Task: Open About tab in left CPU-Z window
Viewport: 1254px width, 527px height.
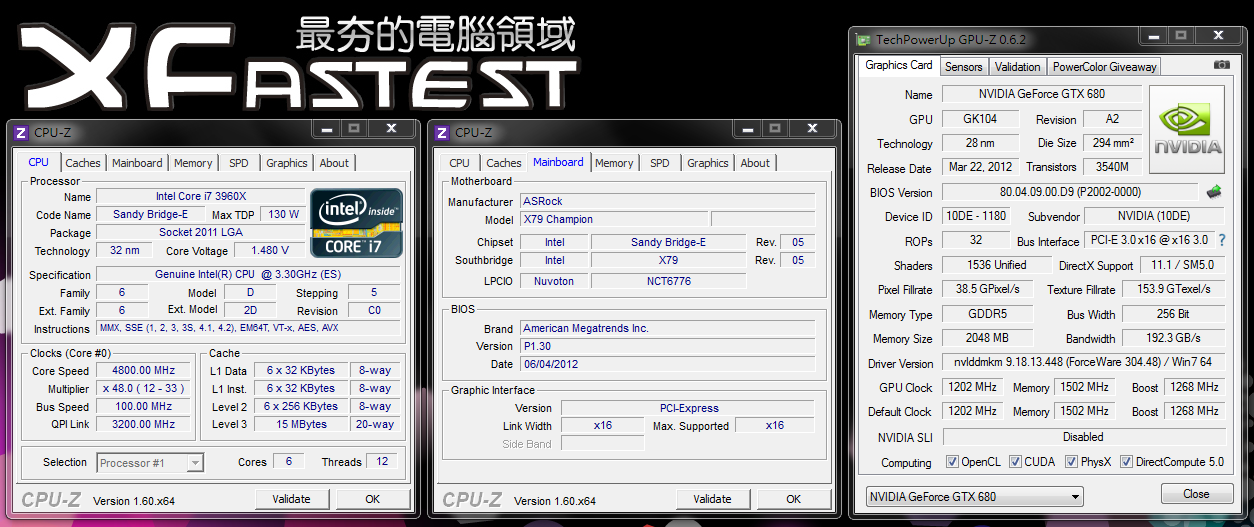Action: pyautogui.click(x=335, y=163)
